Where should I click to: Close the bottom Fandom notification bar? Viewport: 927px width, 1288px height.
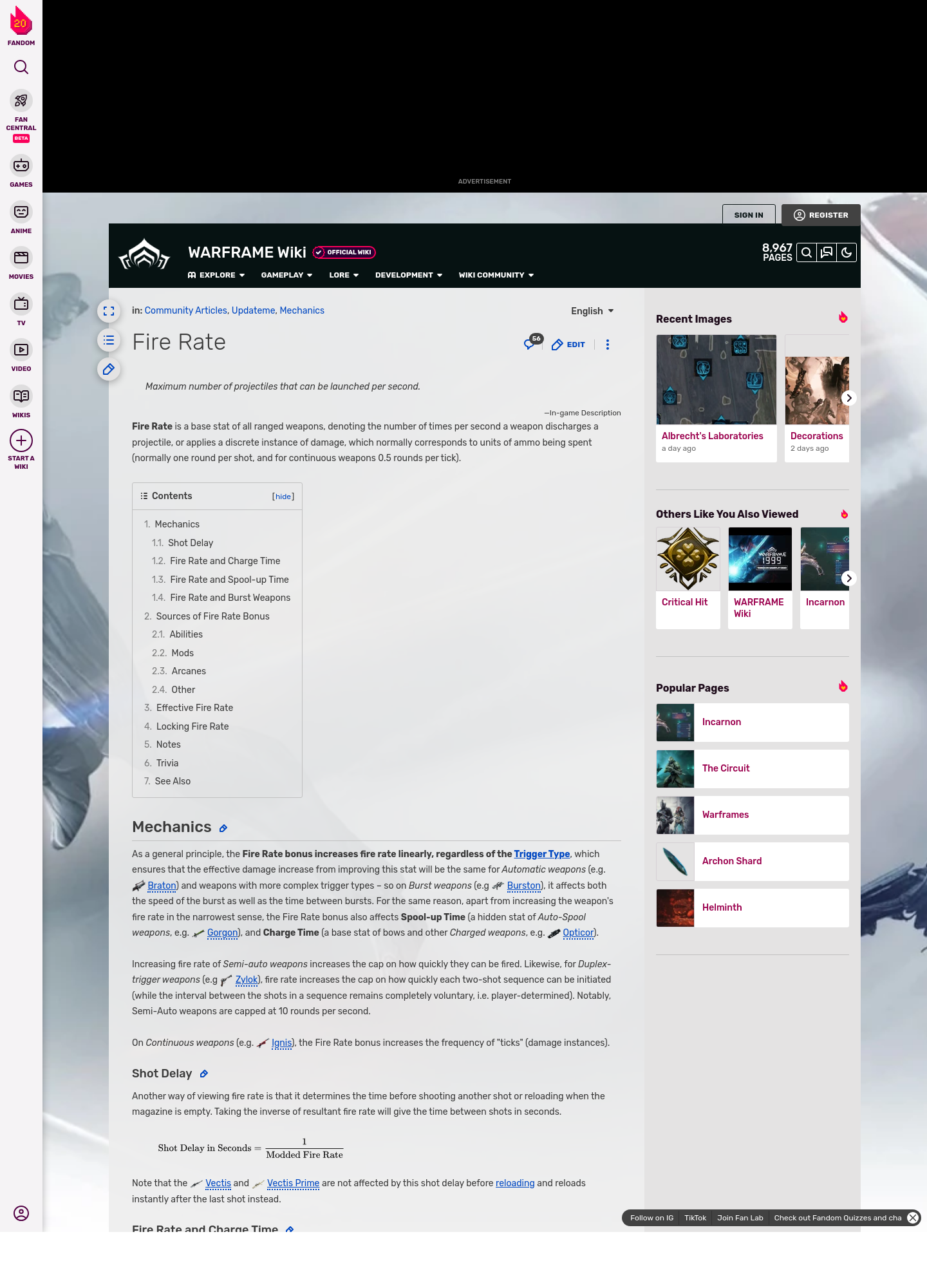point(913,1218)
